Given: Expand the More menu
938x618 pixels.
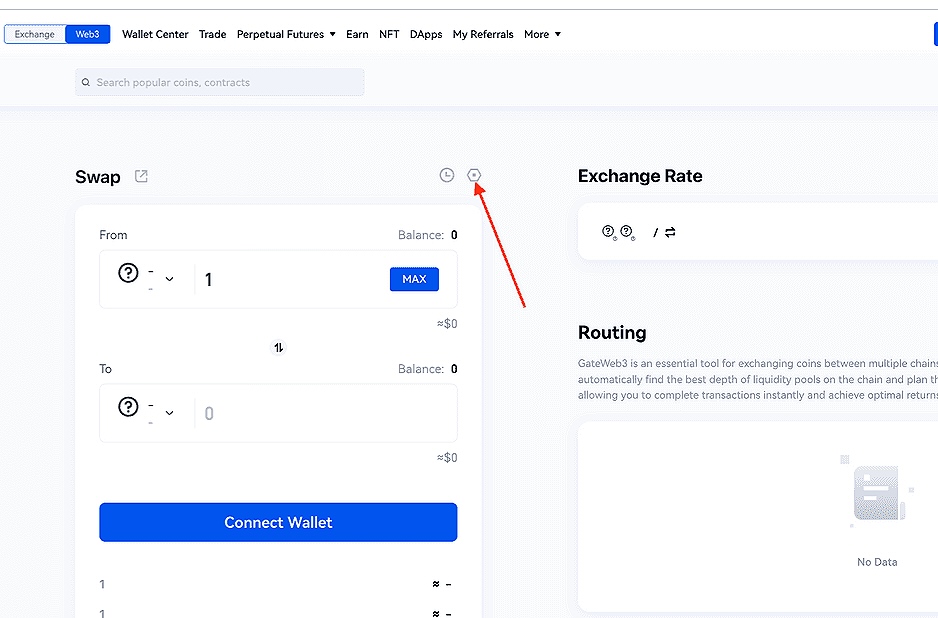Looking at the screenshot, I should point(542,34).
